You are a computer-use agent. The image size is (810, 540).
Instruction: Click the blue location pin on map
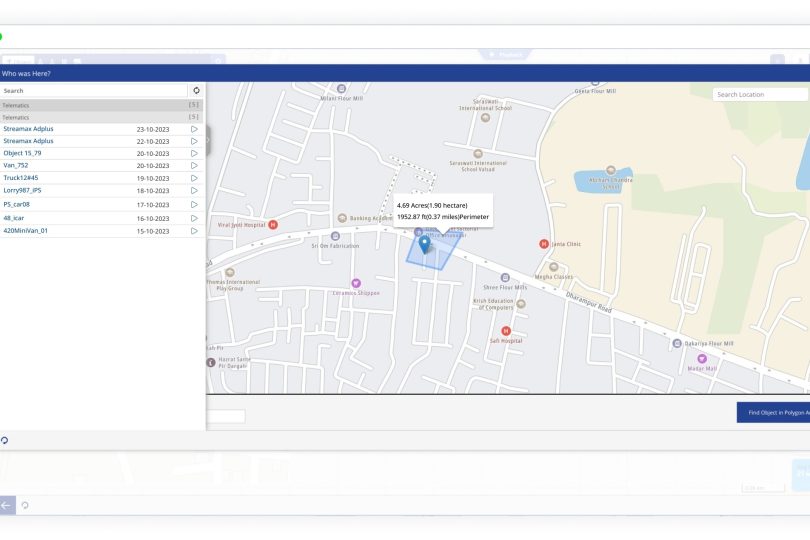tap(425, 244)
